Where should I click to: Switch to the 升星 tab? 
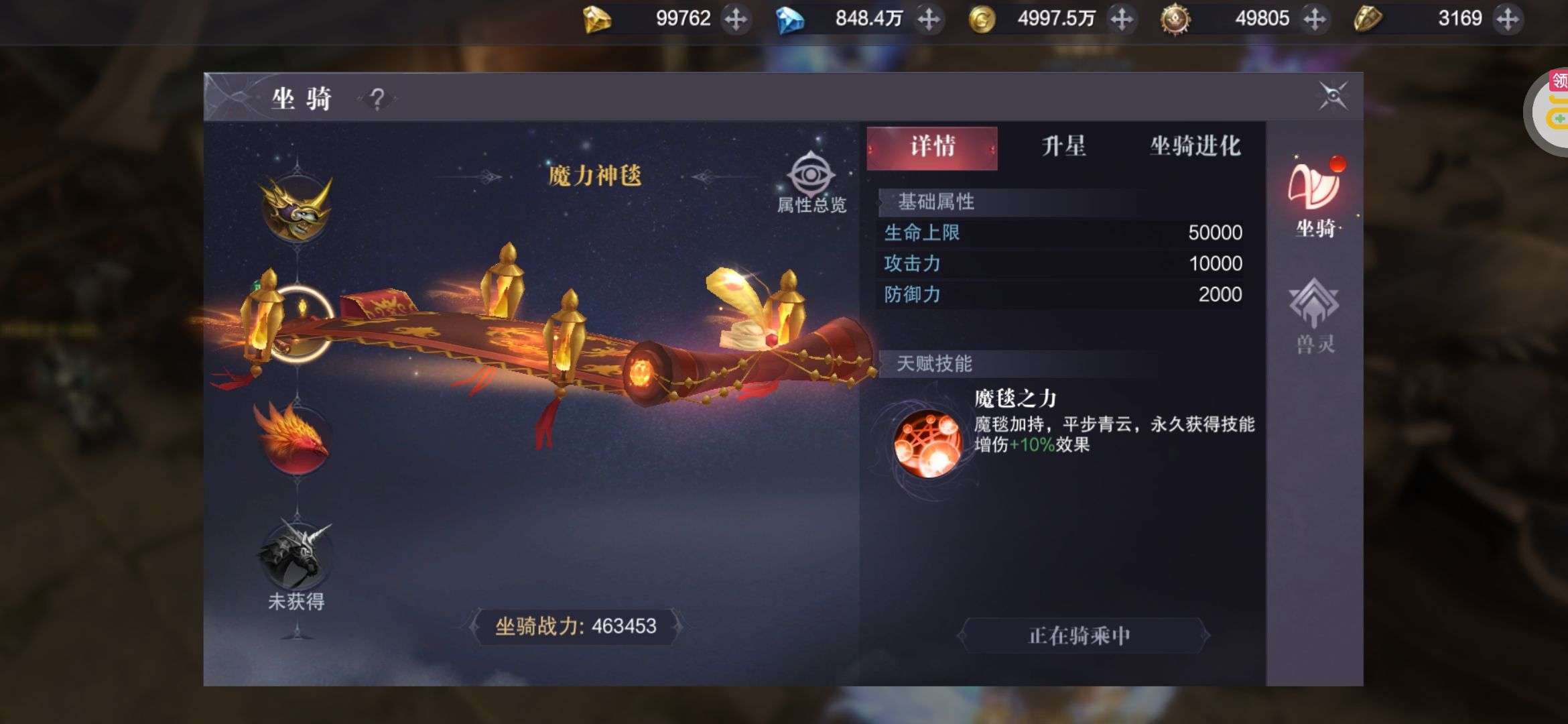[1063, 147]
